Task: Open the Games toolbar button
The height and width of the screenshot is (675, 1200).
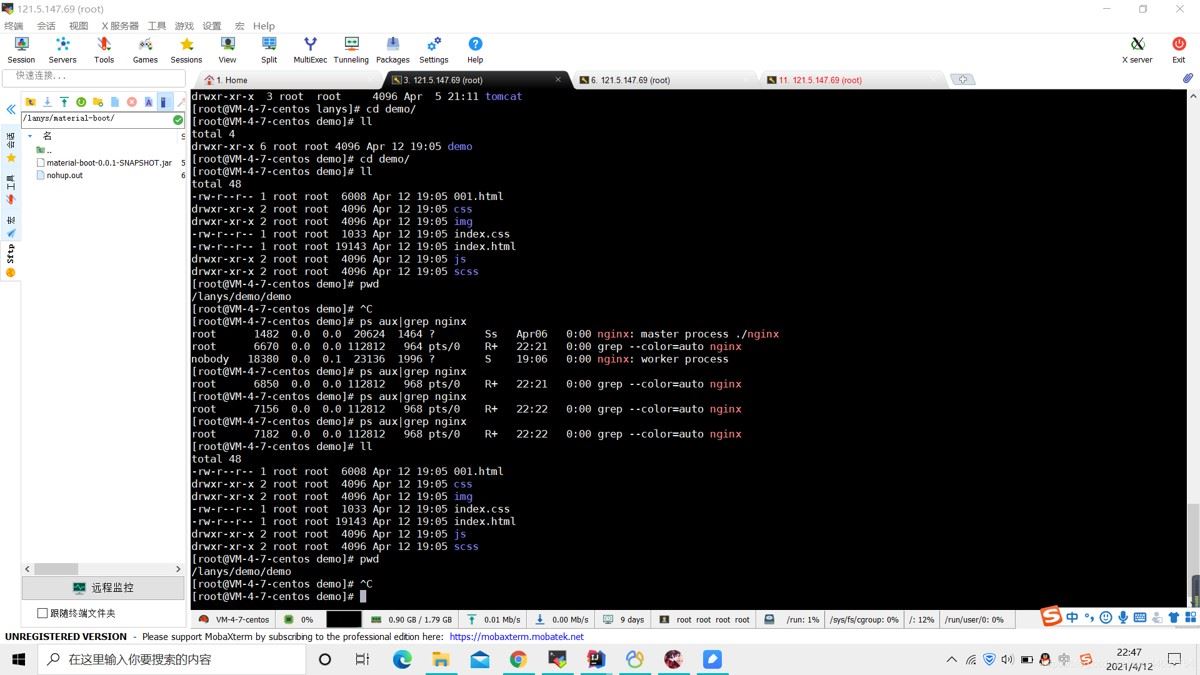Action: click(x=145, y=50)
